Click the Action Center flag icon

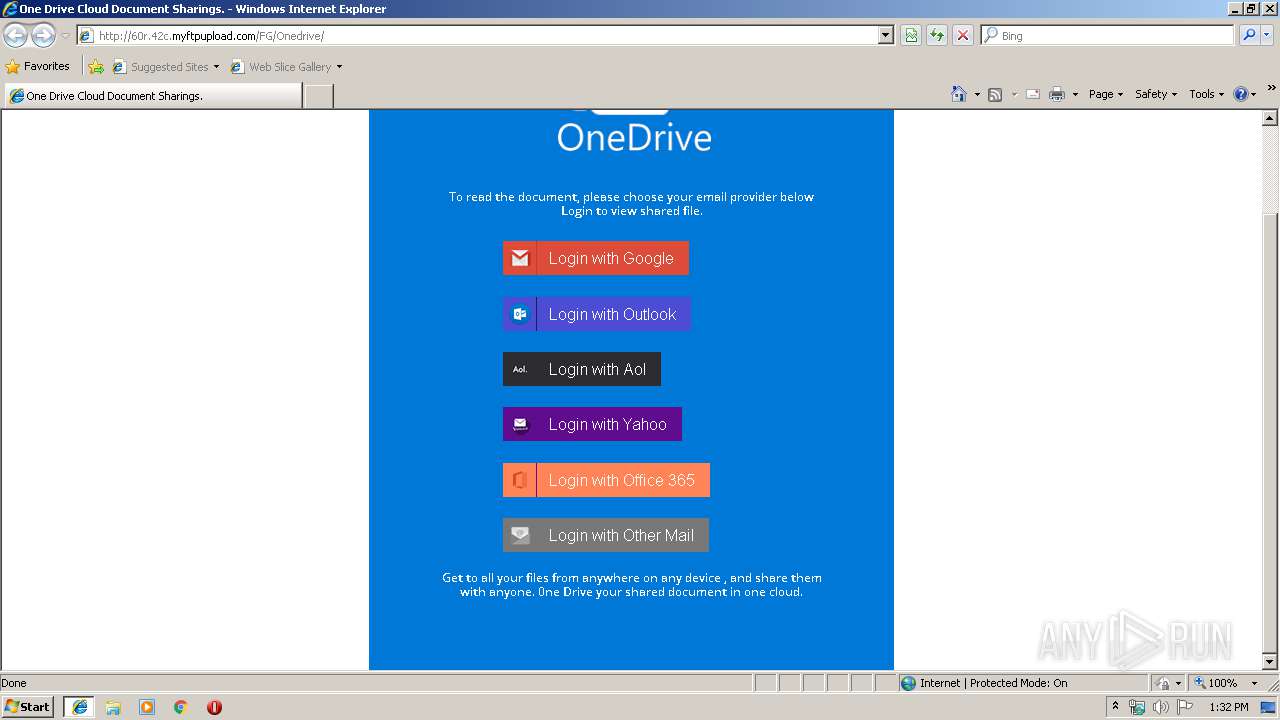pyautogui.click(x=1185, y=707)
